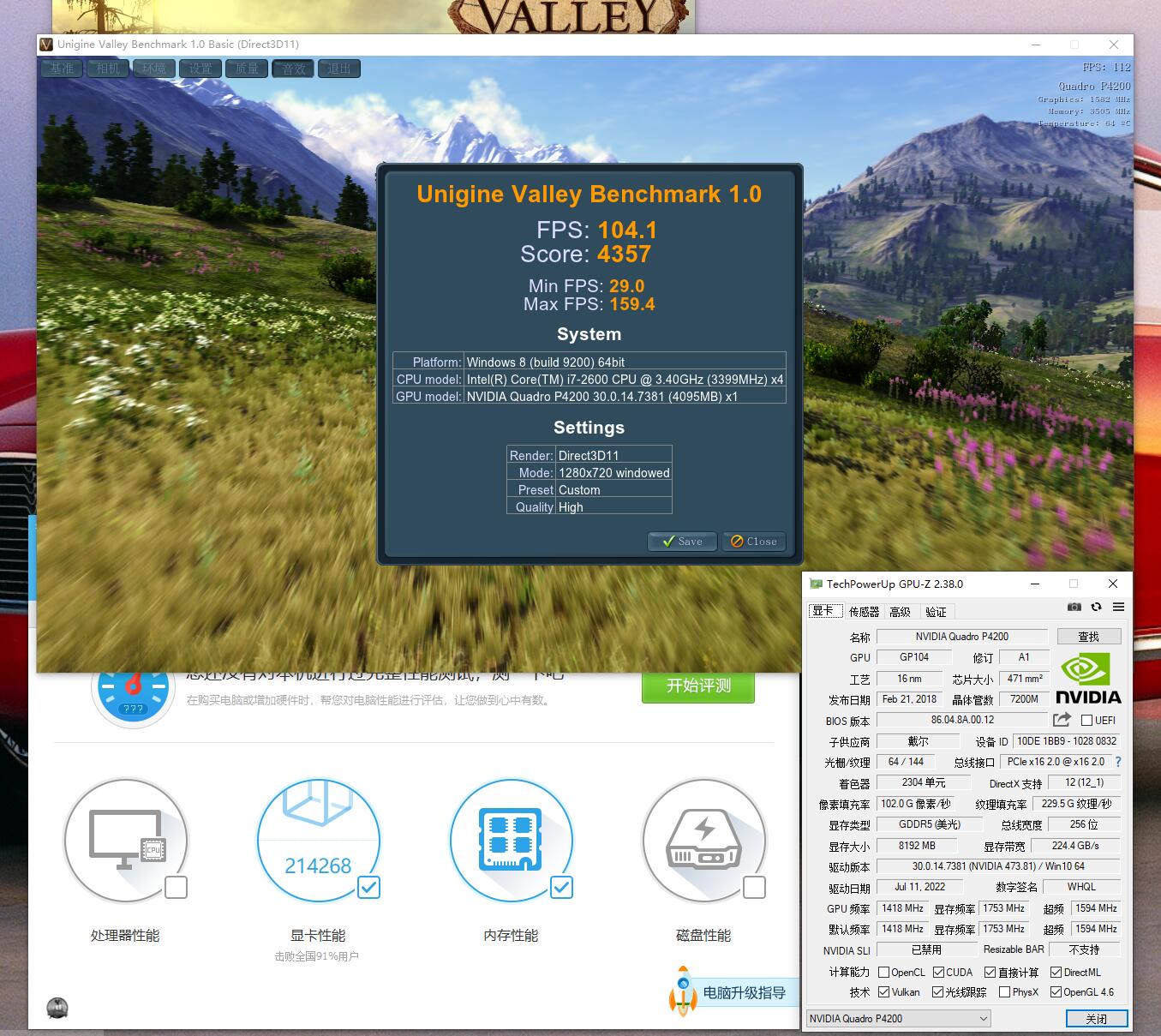Toggle the CUDA checkbox

(x=938, y=973)
